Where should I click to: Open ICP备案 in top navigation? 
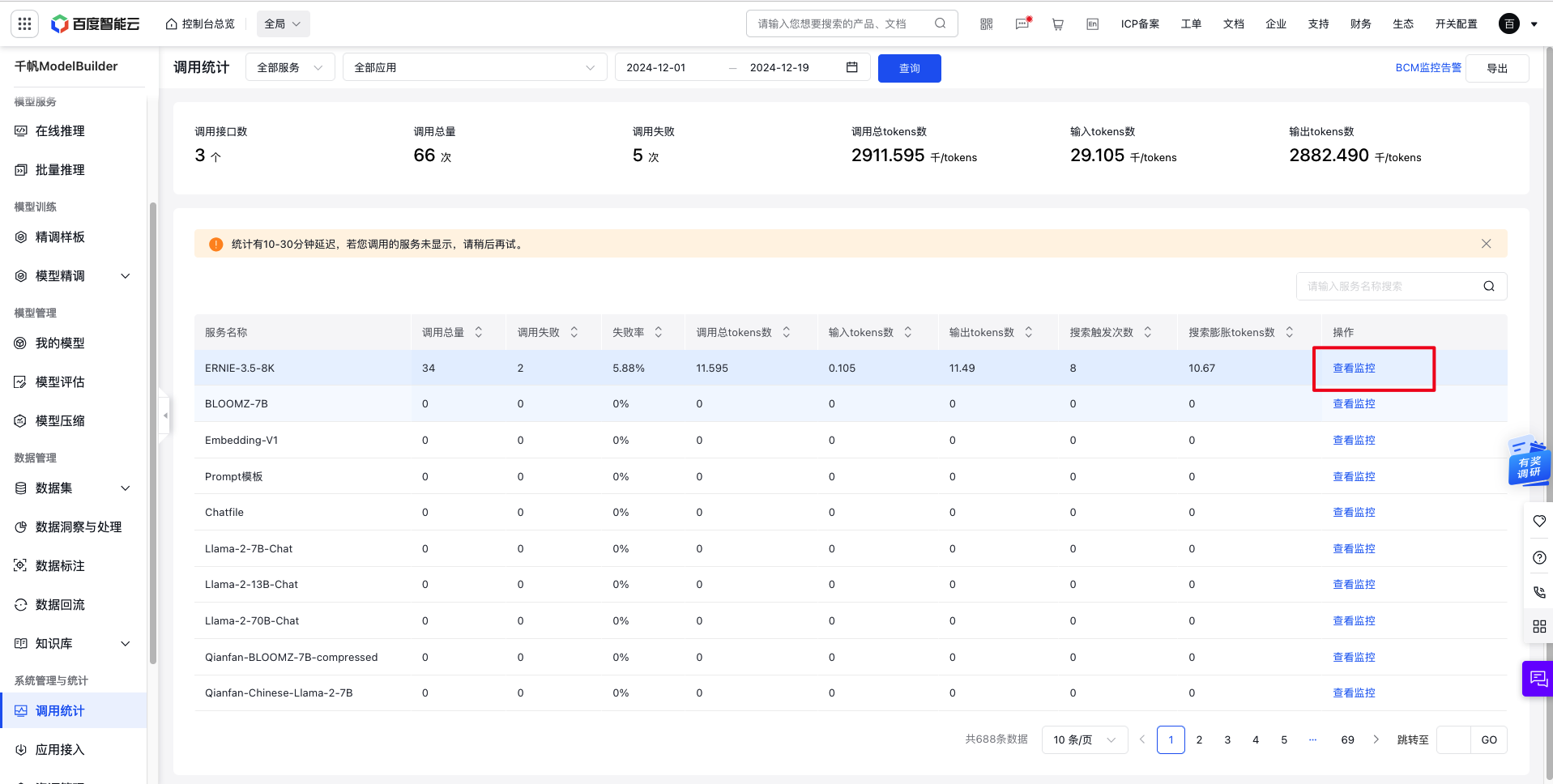click(1140, 24)
